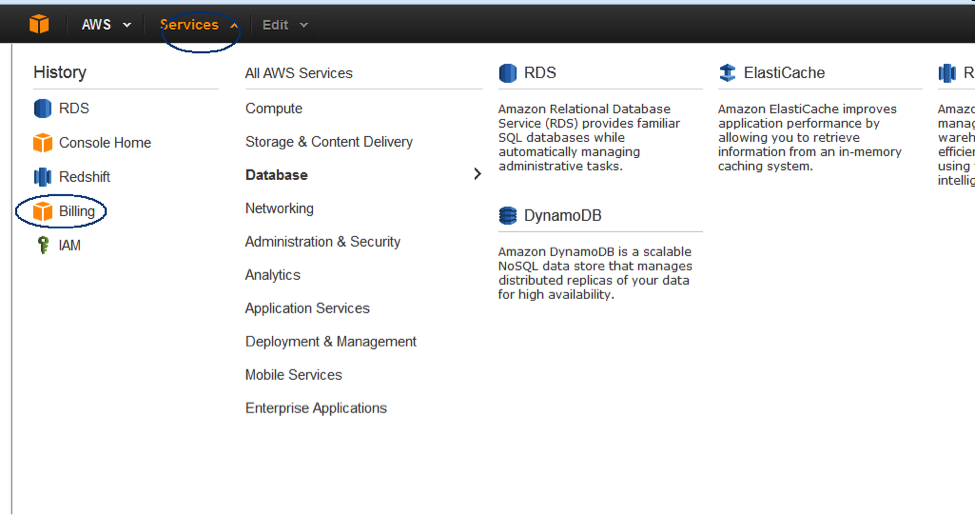975x515 pixels.
Task: Click the IAM key icon
Action: [43, 245]
